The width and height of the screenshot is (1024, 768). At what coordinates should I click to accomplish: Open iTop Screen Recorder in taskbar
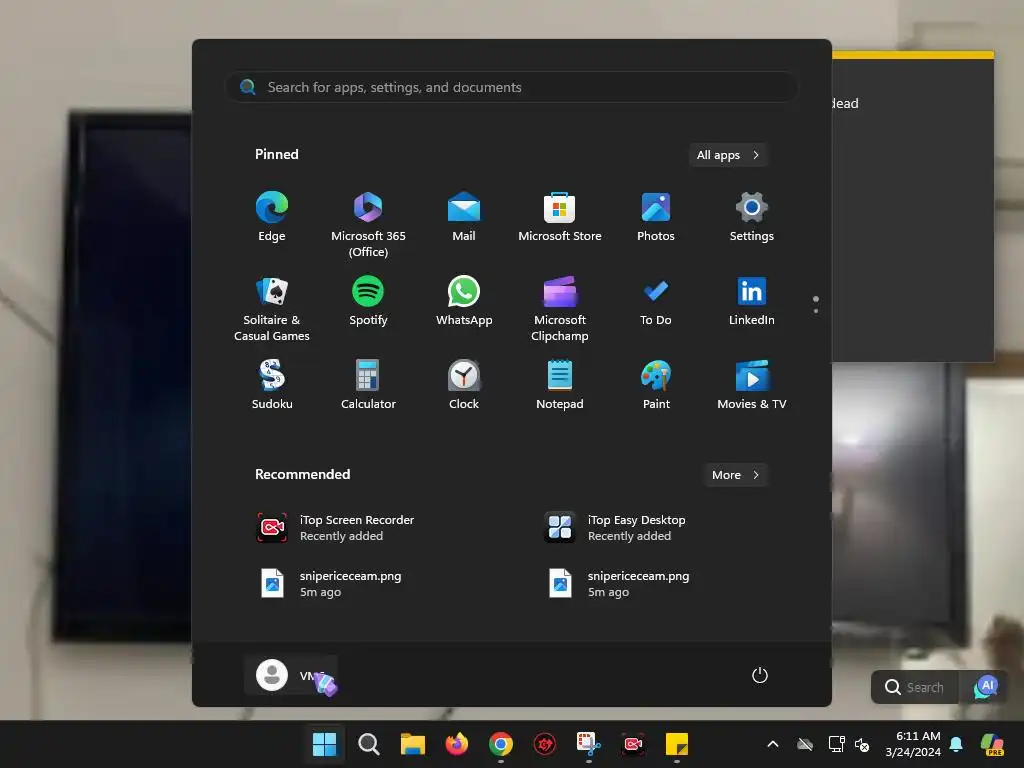(x=633, y=744)
